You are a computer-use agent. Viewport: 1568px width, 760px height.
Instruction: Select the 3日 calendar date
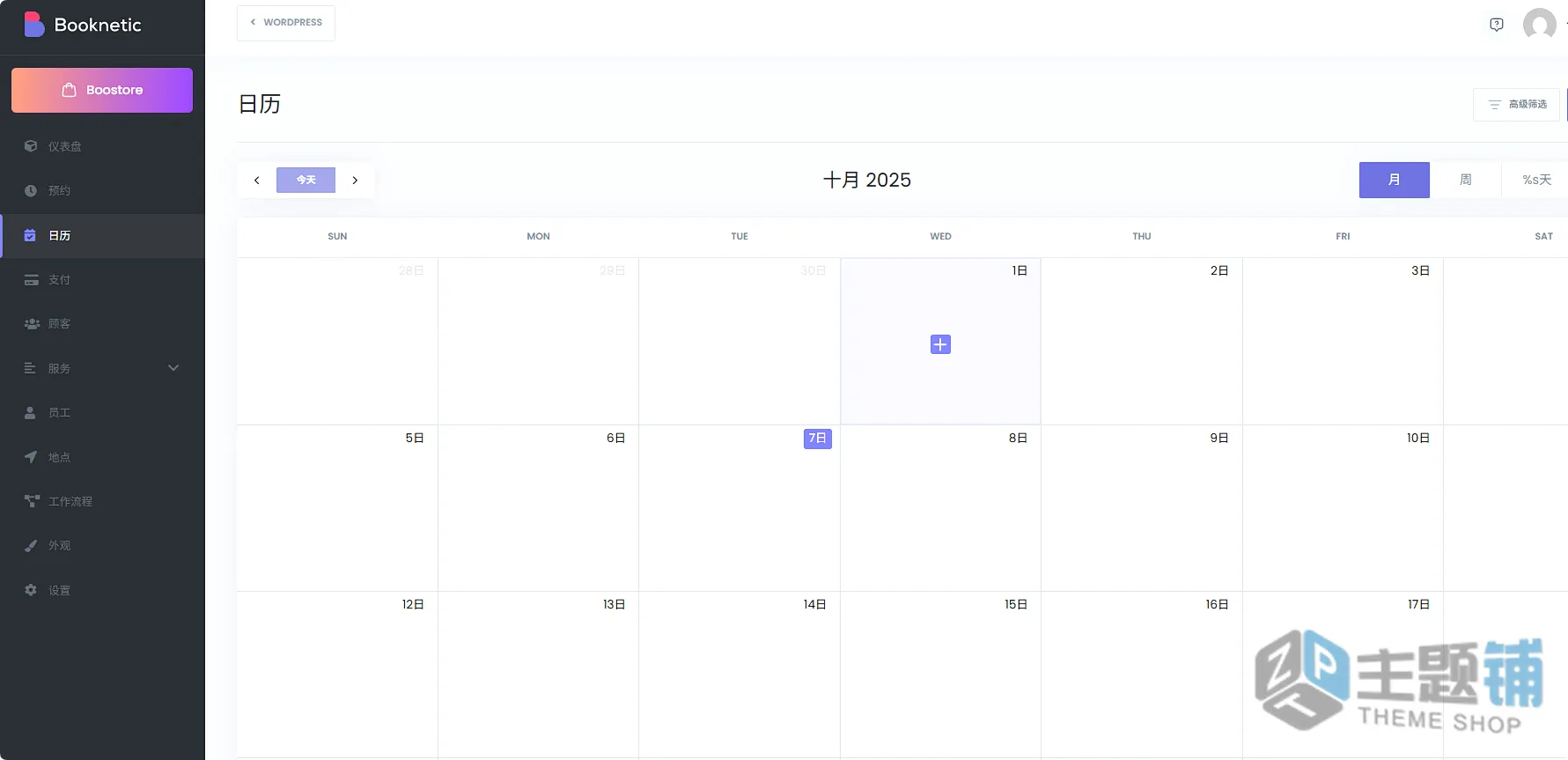click(1420, 270)
